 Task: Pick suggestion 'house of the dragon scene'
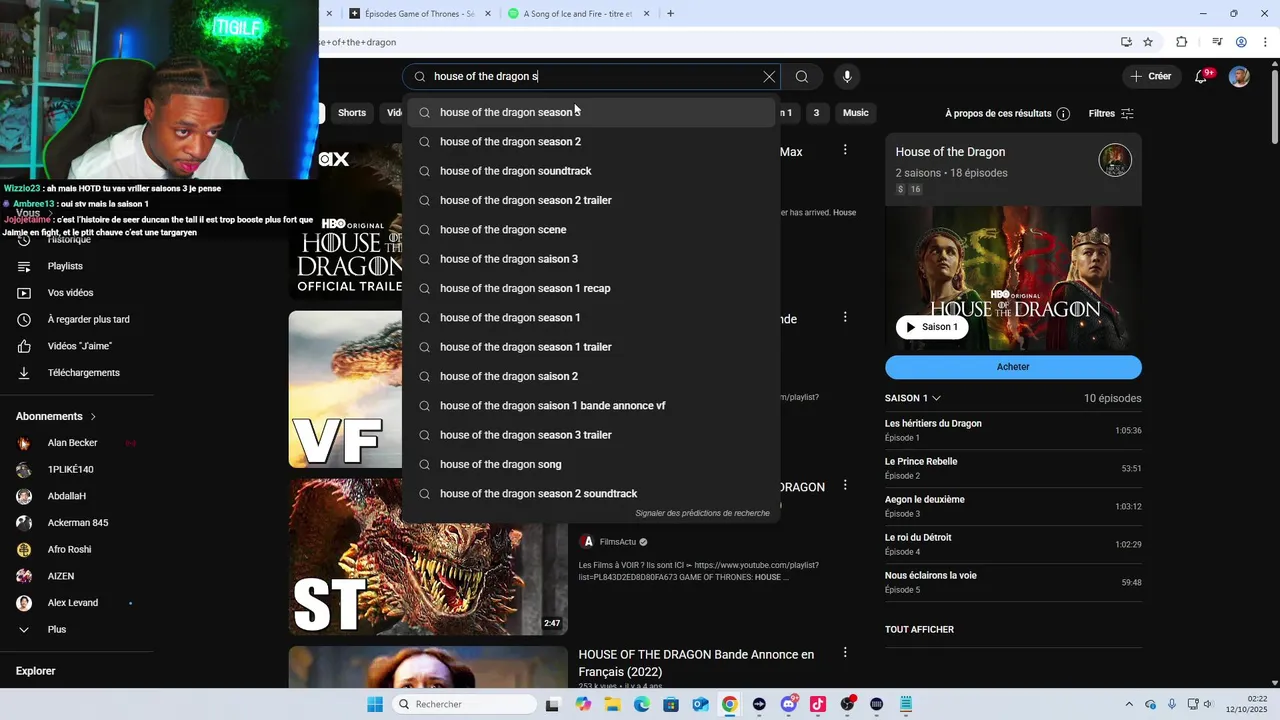[x=591, y=230]
